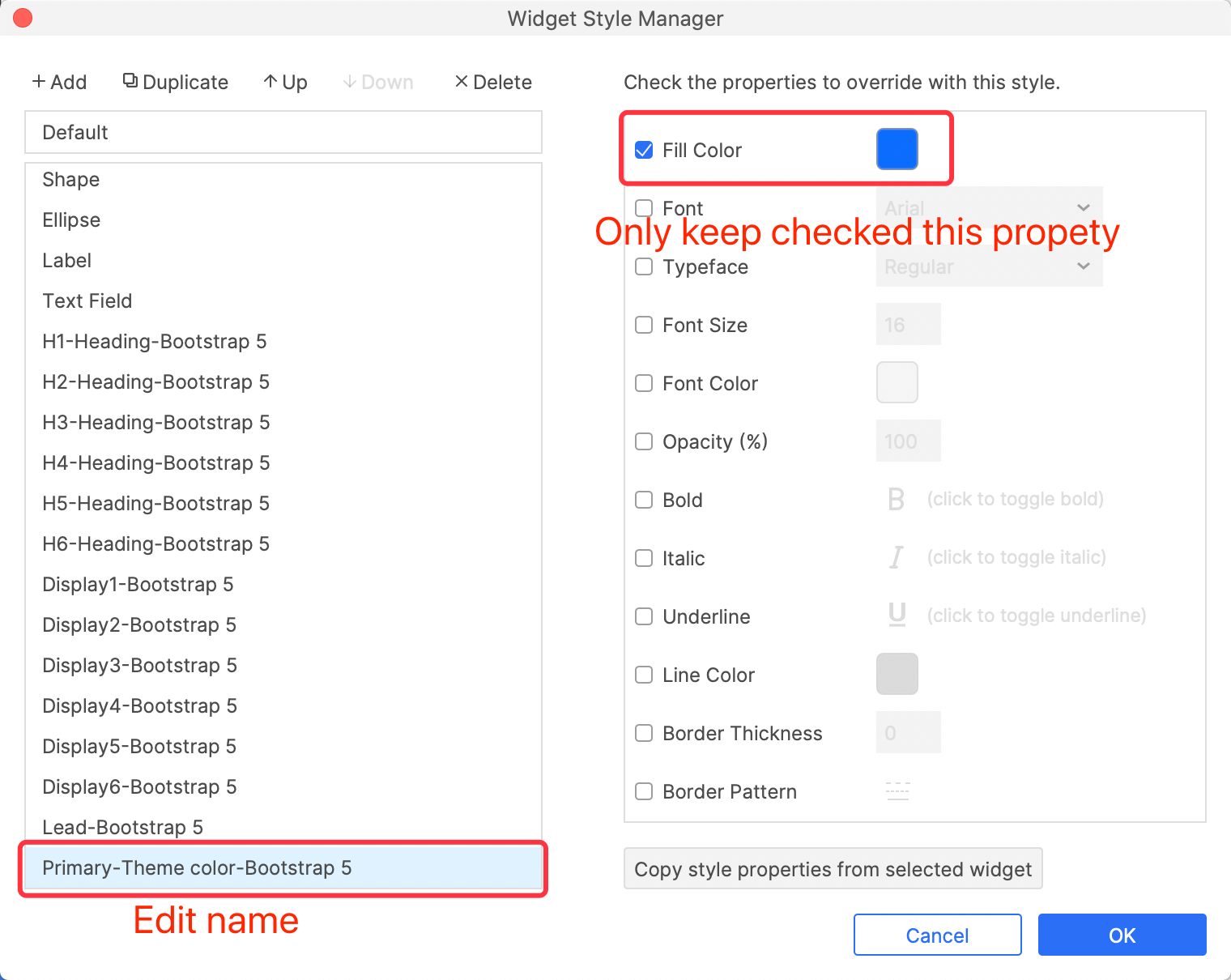Move the selected style up
Screen dimensions: 1231x980
[x=285, y=82]
